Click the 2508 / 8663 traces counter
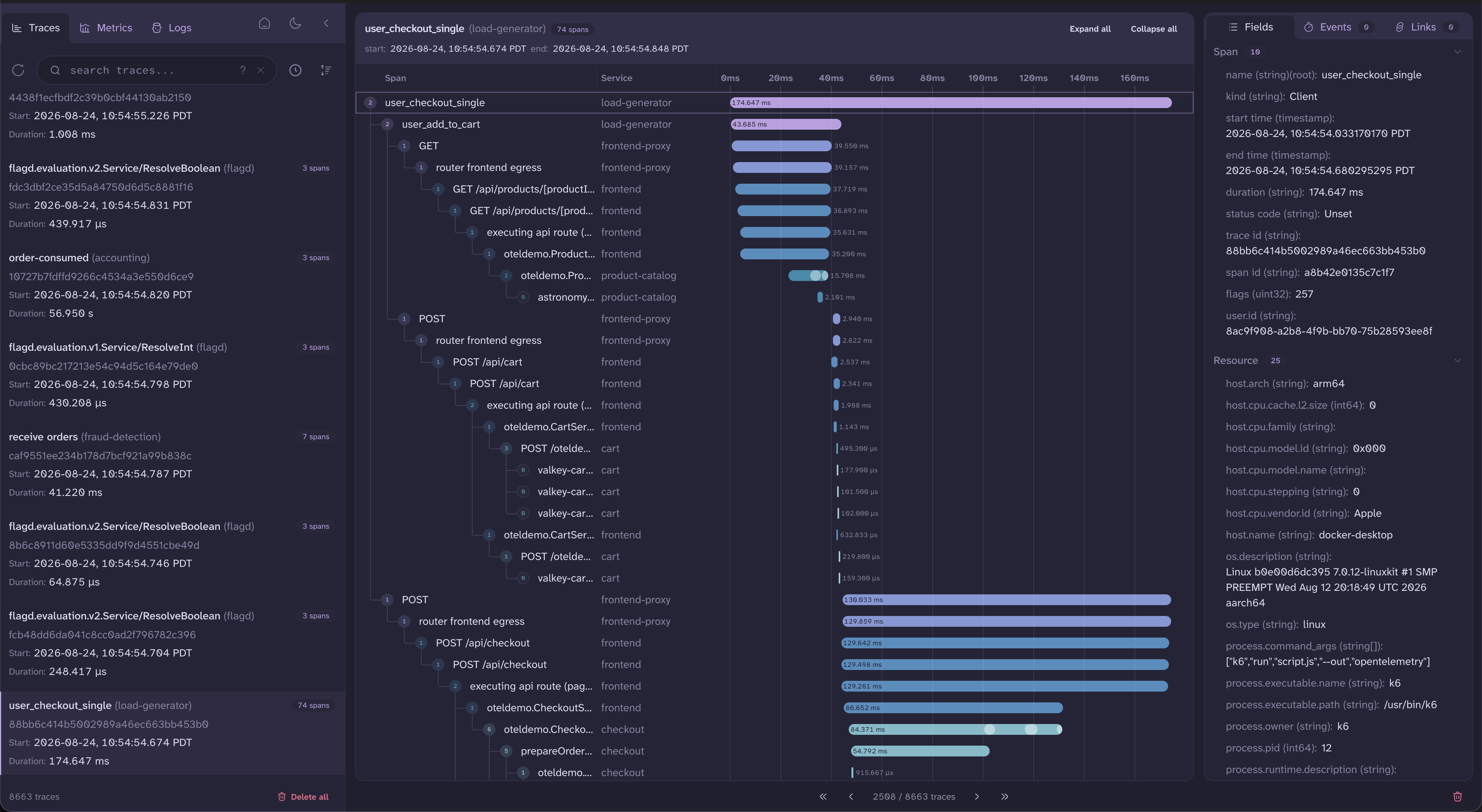 coord(914,797)
